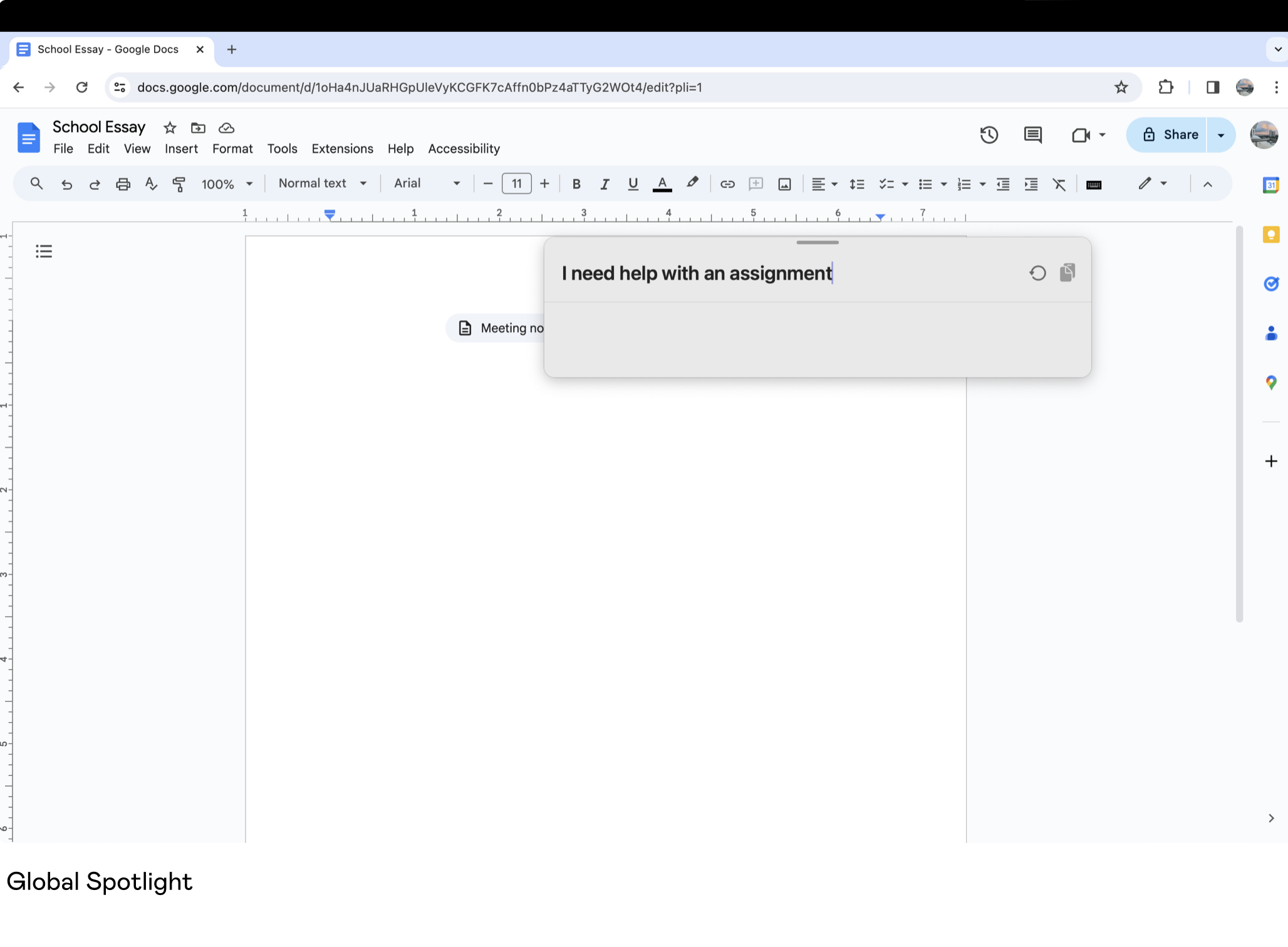Click the regenerate icon in Spotlight popup

click(1037, 273)
